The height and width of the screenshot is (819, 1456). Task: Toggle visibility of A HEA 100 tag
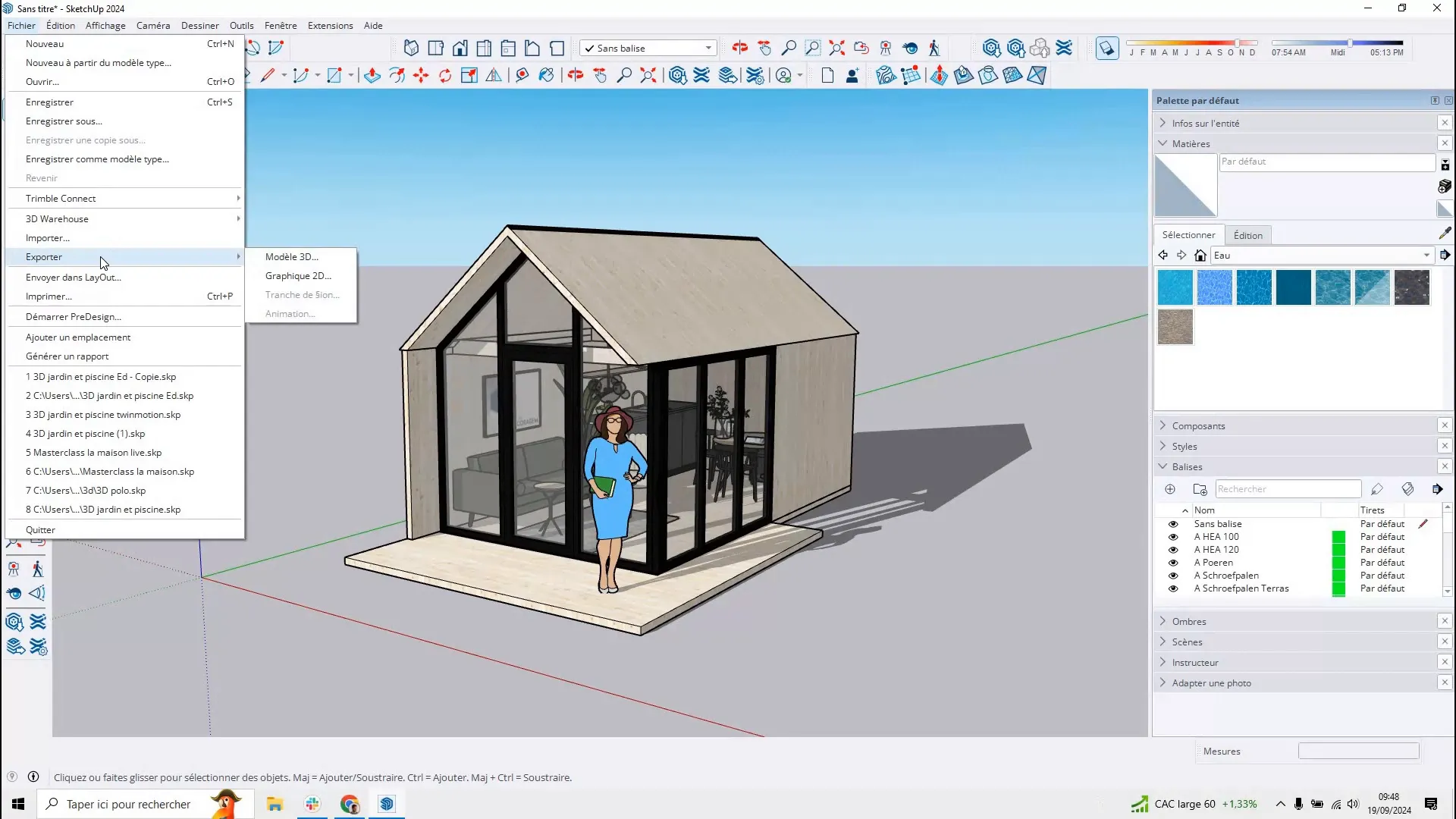[1173, 537]
